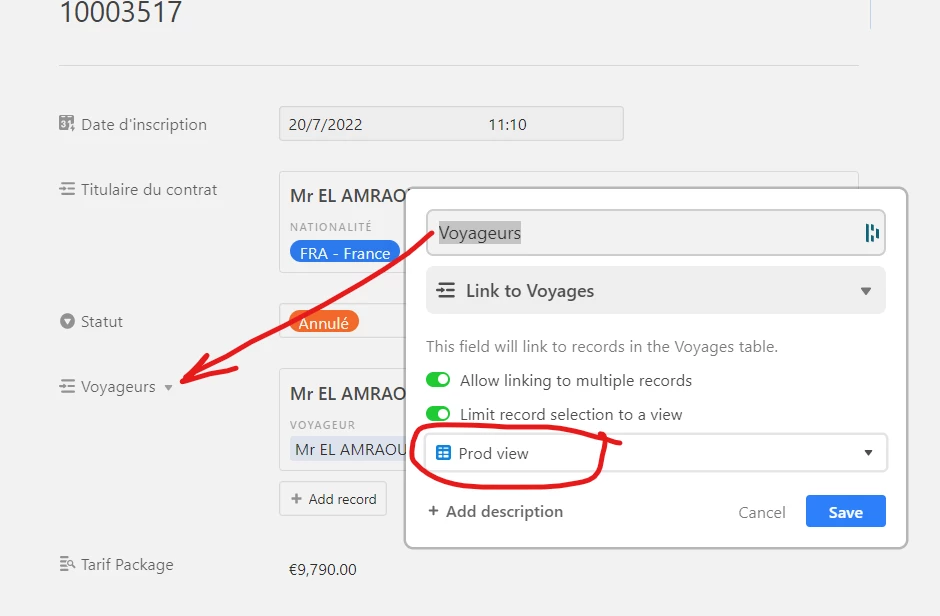Click the linked-record icon beside Titulaire du contrat
This screenshot has height=616, width=940.
point(67,189)
